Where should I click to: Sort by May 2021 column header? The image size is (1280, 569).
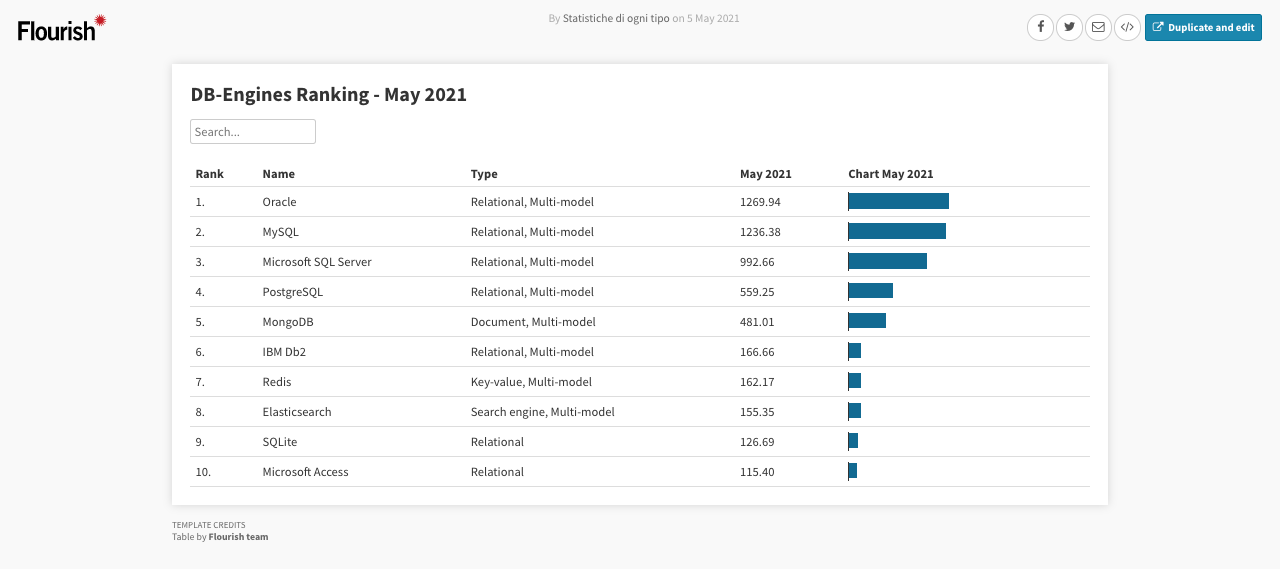766,174
